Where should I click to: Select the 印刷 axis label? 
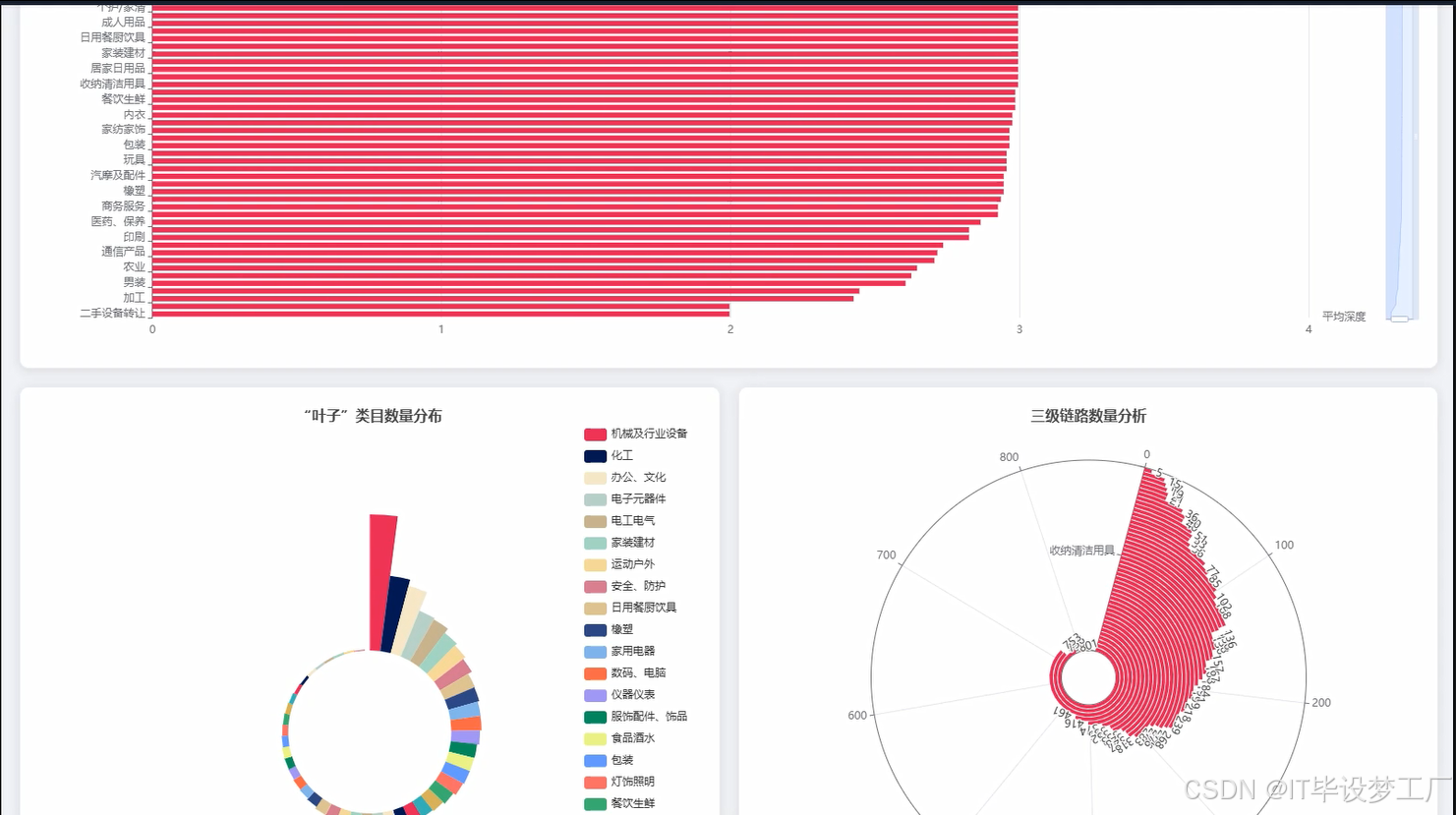click(134, 237)
